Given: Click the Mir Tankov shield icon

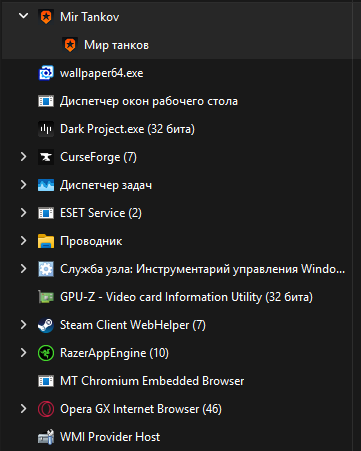Looking at the screenshot, I should click(x=46, y=17).
